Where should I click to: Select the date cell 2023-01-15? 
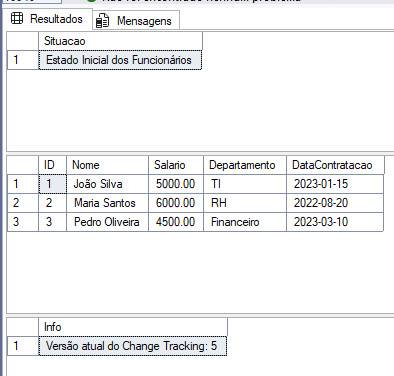335,184
